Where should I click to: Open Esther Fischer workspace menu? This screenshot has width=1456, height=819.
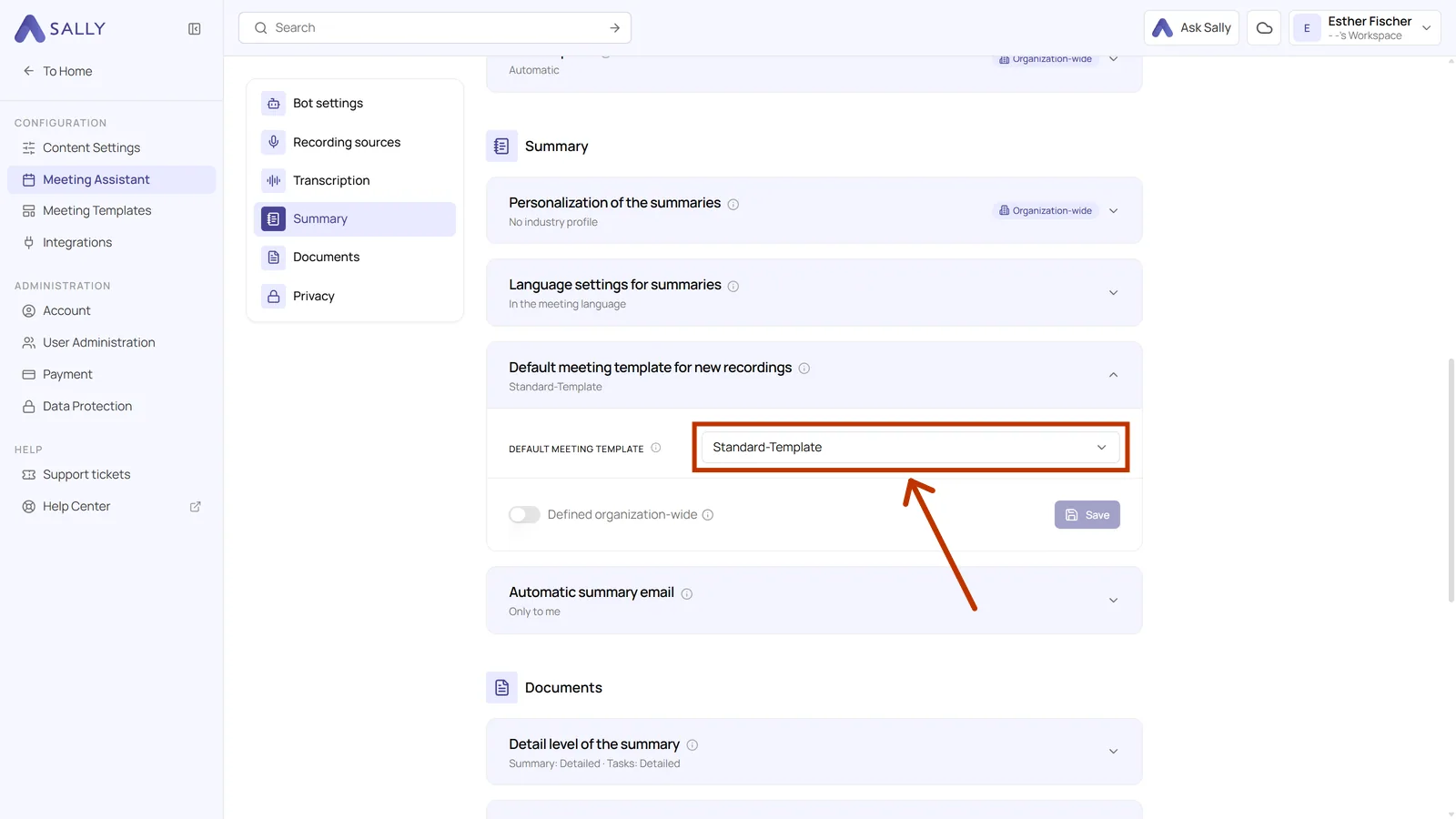1365,28
